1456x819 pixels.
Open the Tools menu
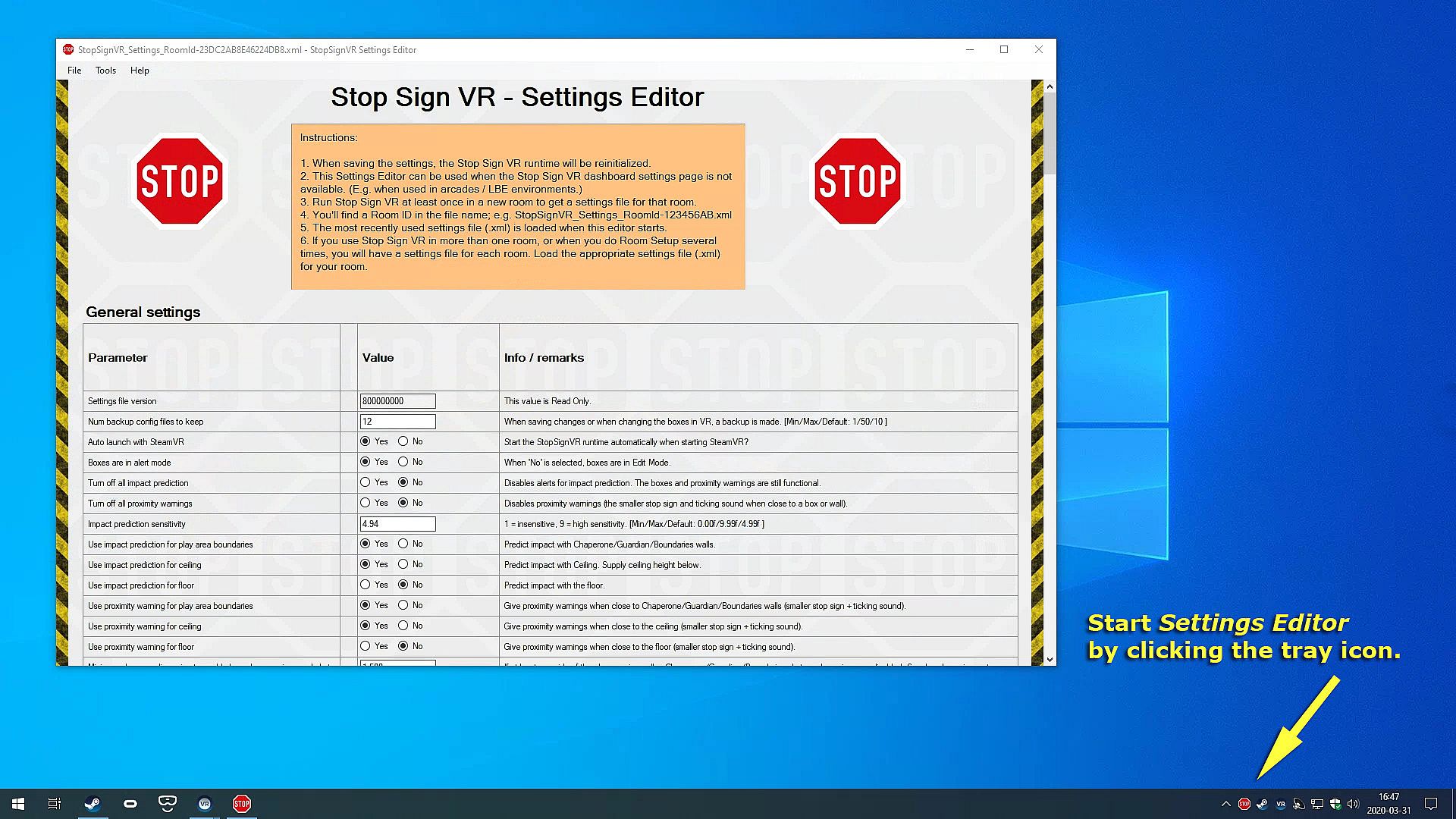(105, 71)
